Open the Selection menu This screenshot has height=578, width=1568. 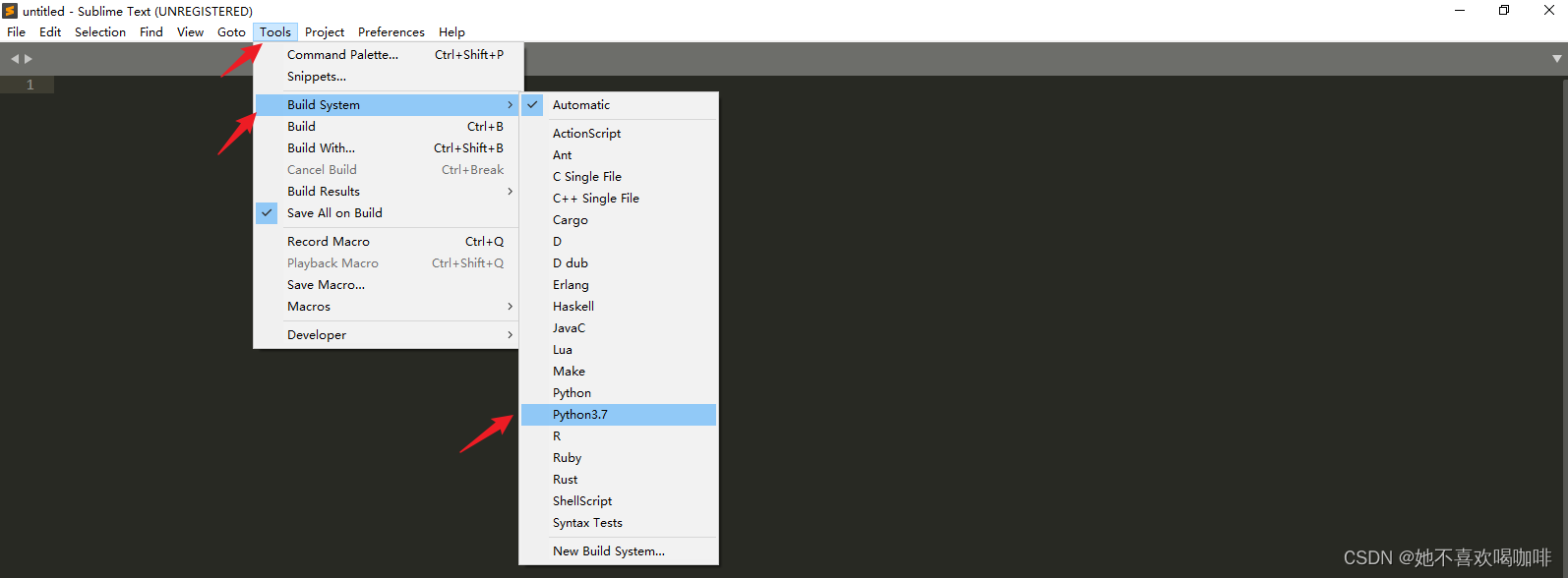pyautogui.click(x=100, y=31)
